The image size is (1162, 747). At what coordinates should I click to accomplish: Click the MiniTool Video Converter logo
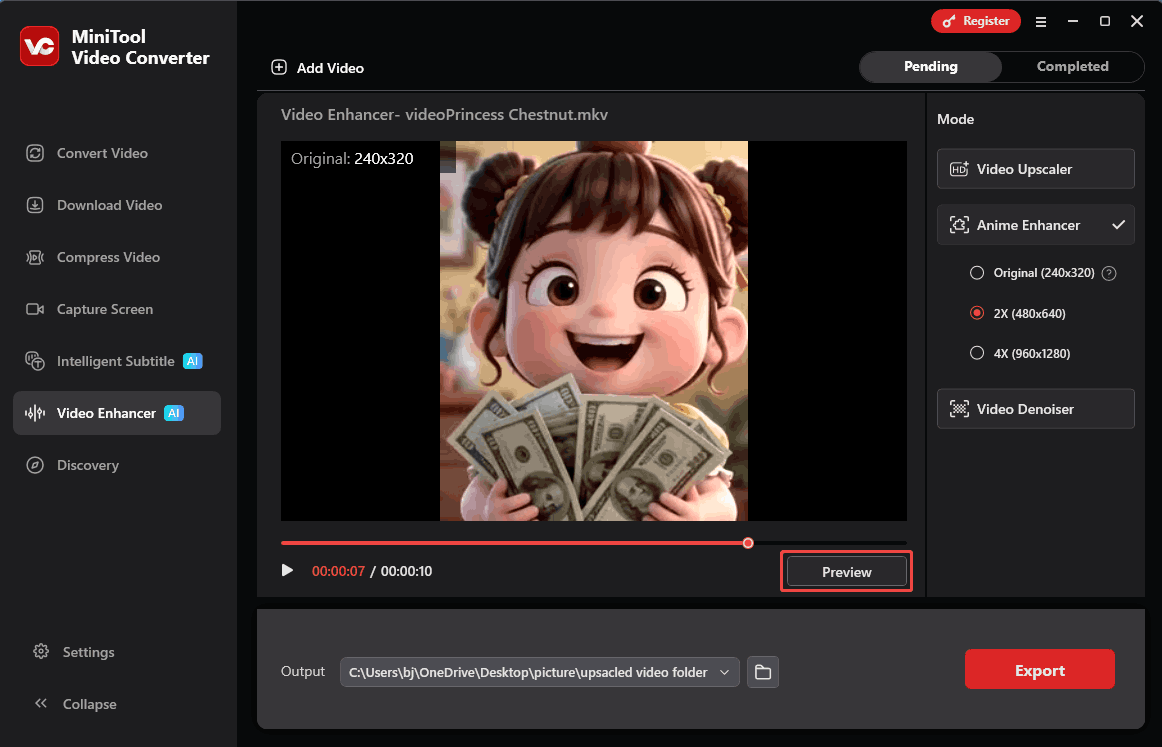pos(39,47)
